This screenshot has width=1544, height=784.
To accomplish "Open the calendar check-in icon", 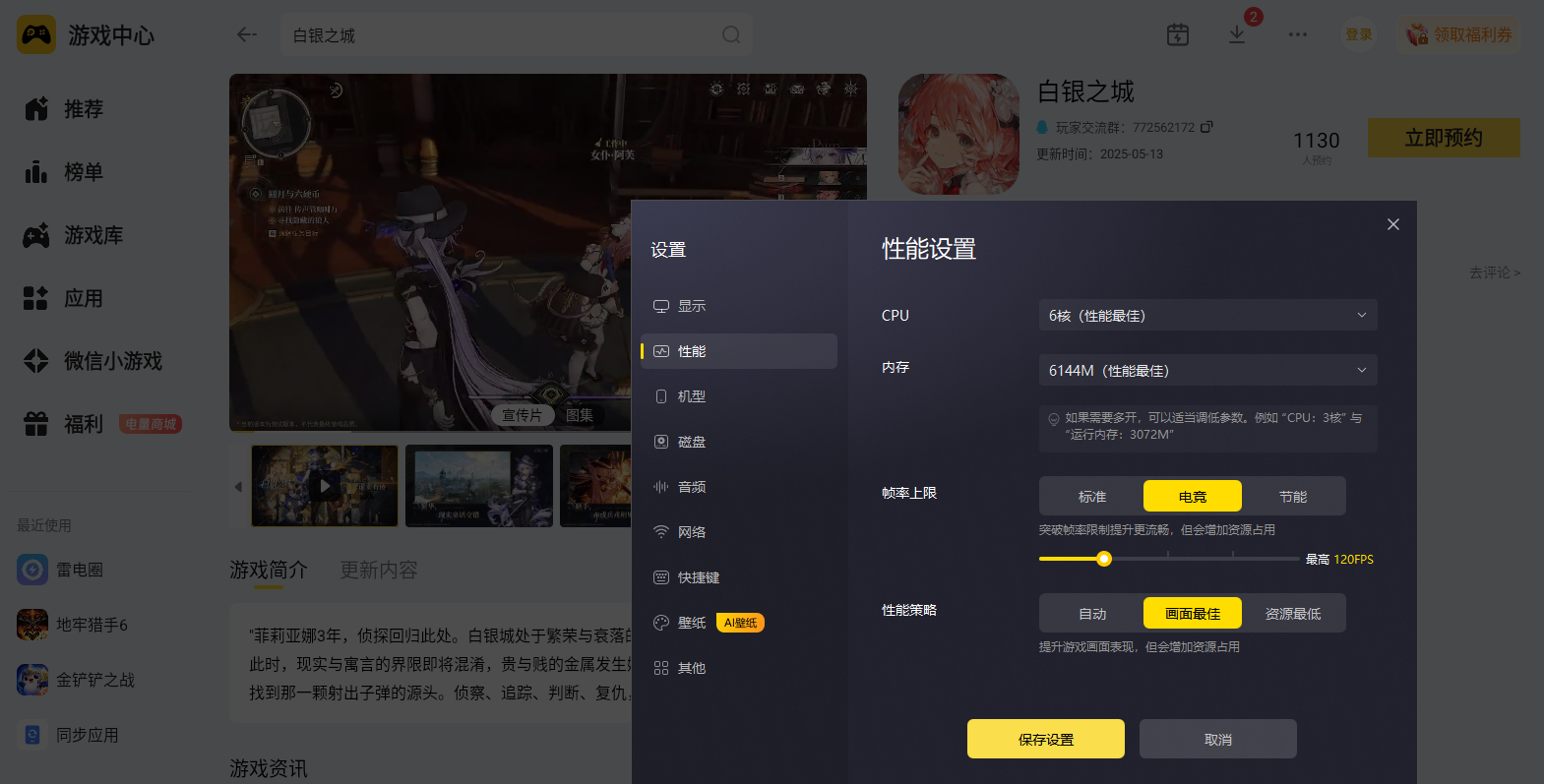I will (1178, 34).
